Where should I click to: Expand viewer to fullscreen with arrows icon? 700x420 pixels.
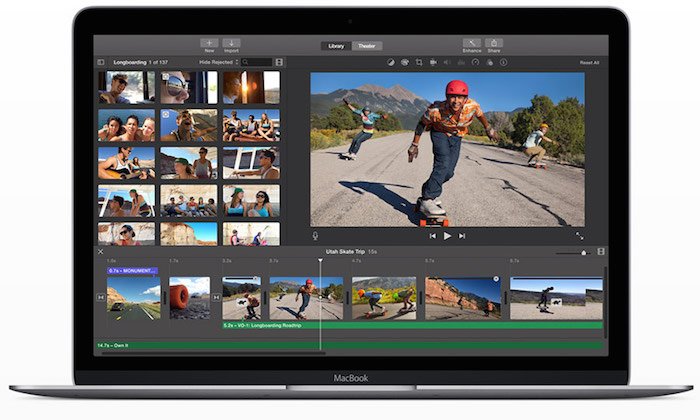point(581,236)
